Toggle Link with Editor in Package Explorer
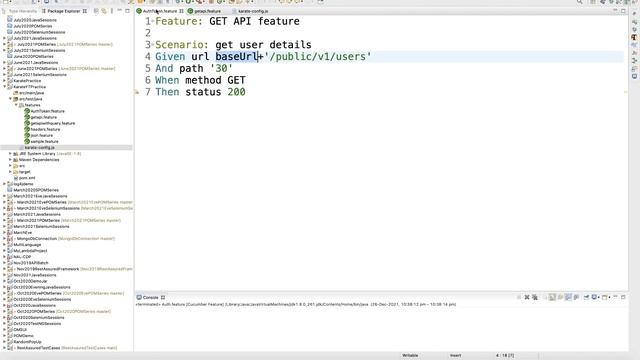This screenshot has width=640, height=360. (104, 11)
